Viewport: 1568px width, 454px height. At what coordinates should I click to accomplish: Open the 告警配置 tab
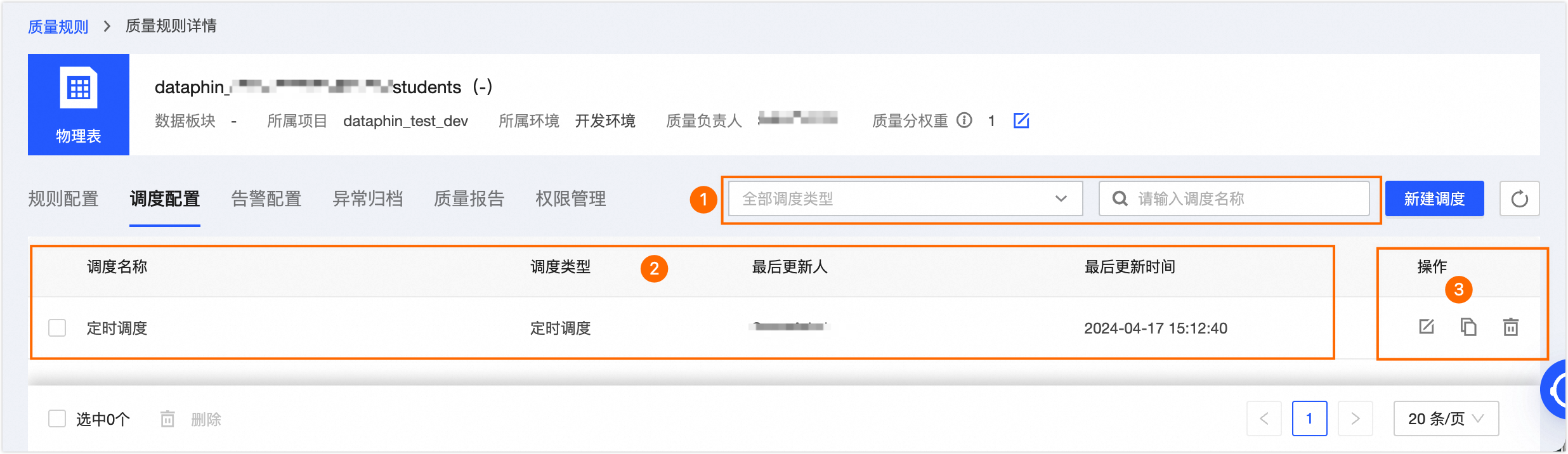[266, 199]
